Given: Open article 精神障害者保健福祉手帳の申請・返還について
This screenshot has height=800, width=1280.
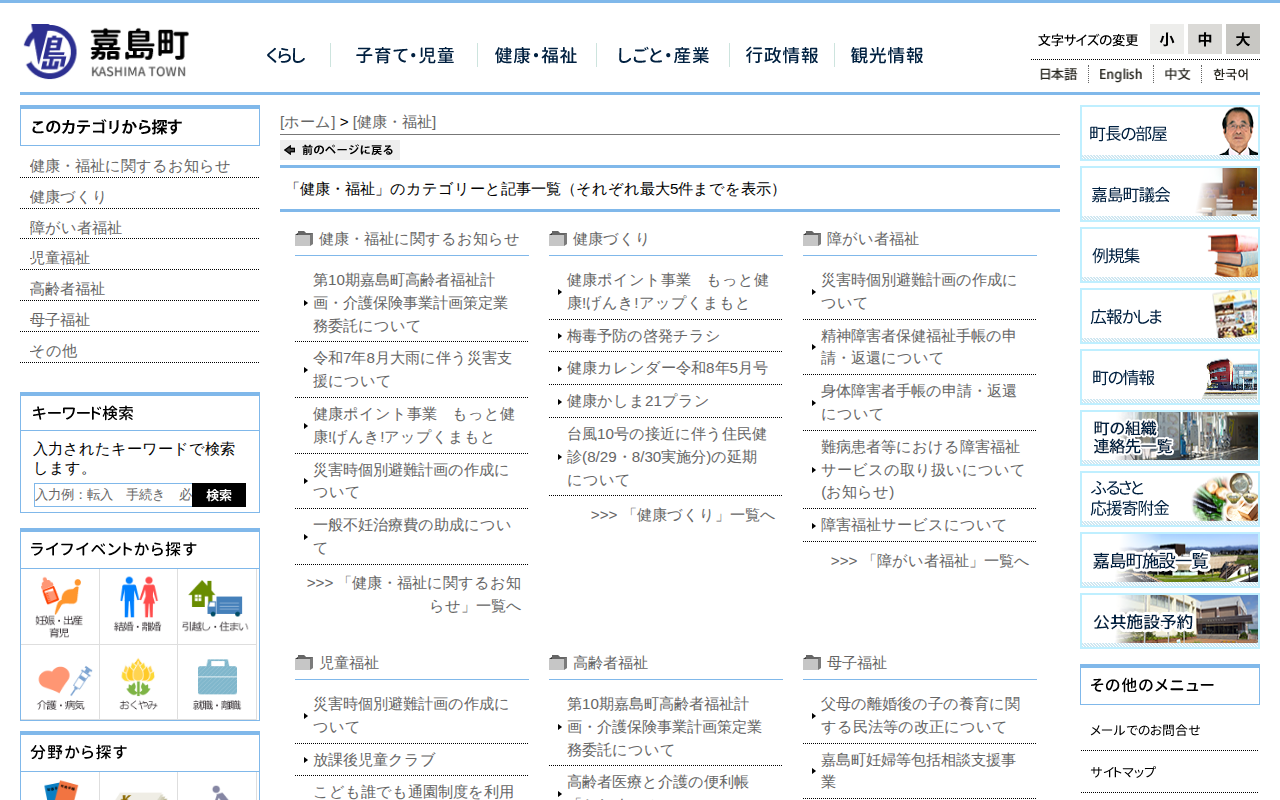Looking at the screenshot, I should 919,346.
